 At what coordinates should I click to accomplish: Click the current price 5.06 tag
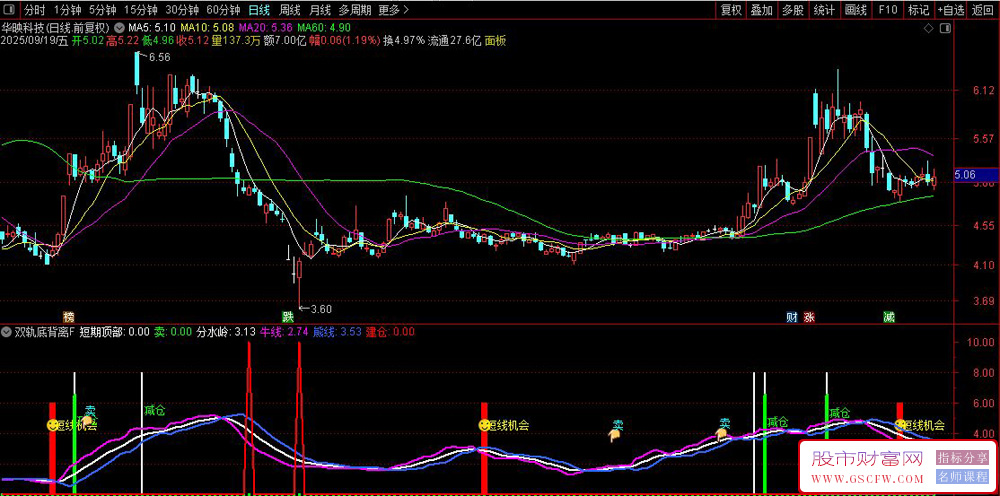pyautogui.click(x=976, y=173)
